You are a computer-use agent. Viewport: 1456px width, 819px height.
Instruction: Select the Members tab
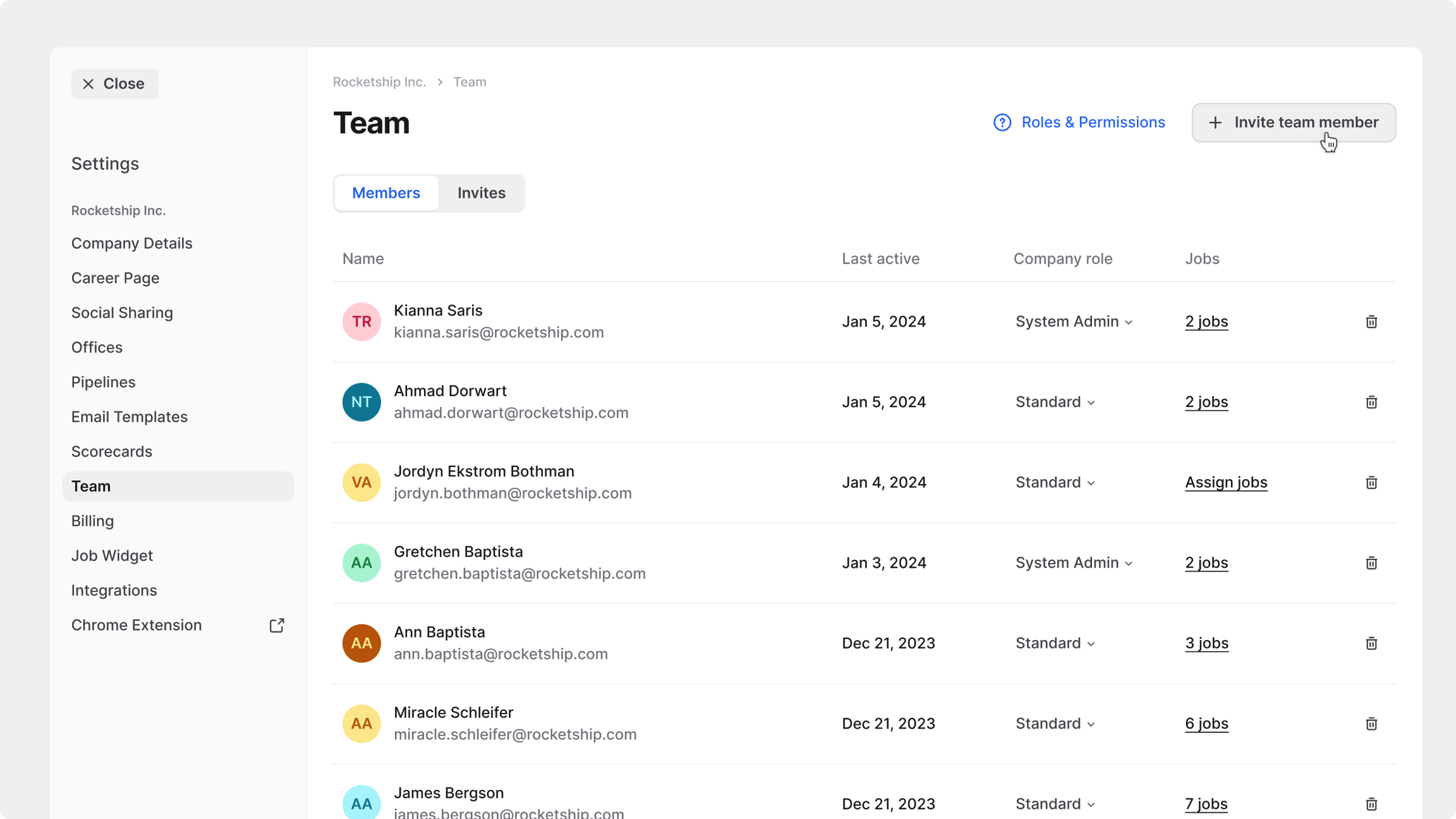[386, 193]
